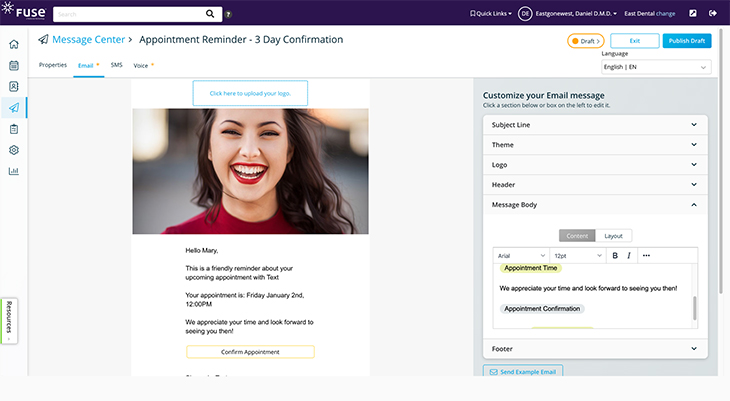Click the Publish Draft button

[x=687, y=41]
